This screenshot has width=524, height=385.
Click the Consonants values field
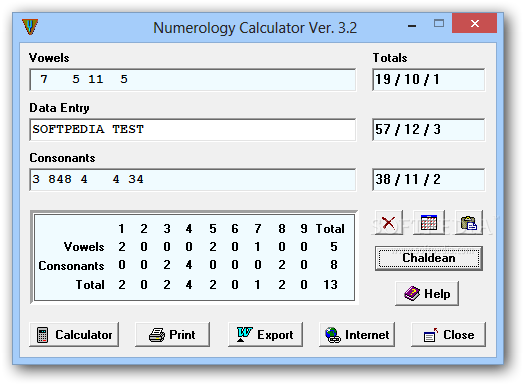click(x=192, y=180)
